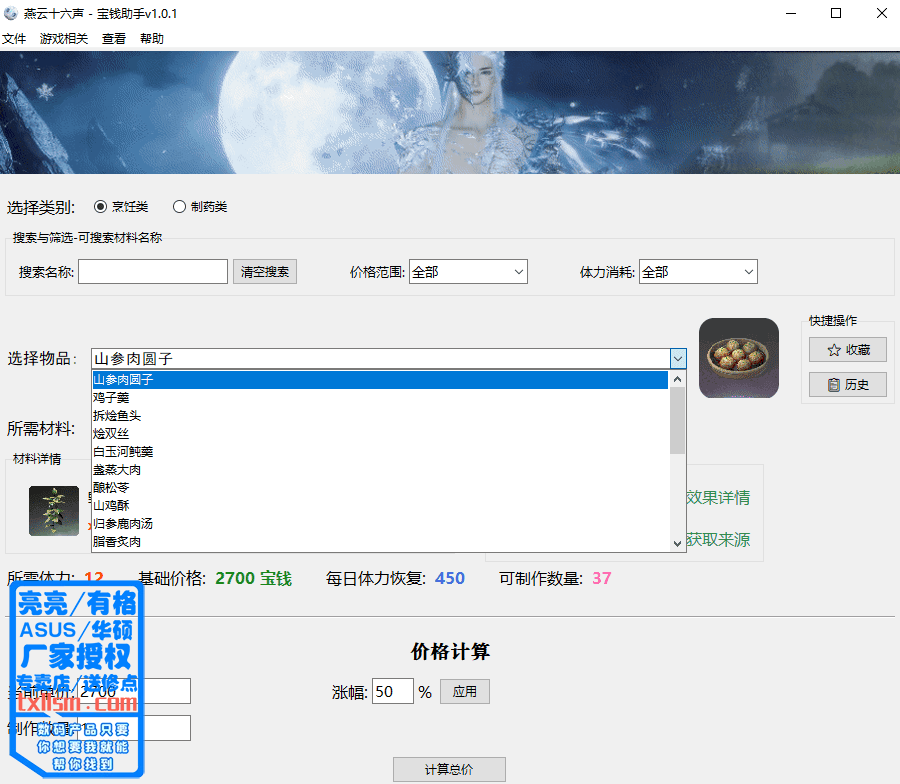This screenshot has height=784, width=900.
Task: Click the 山参肉圆子 dish image
Action: click(x=739, y=358)
